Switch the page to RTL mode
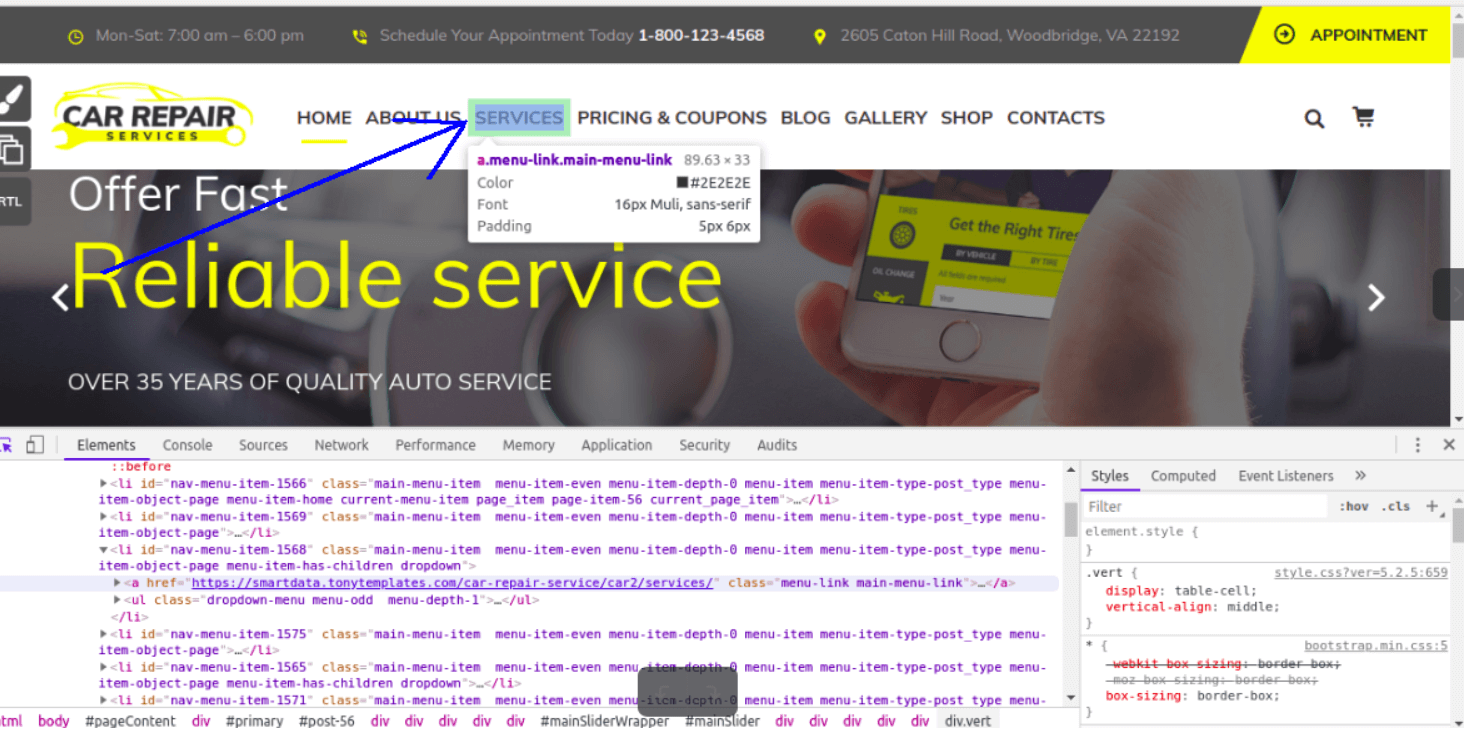1468x733 pixels. point(10,200)
